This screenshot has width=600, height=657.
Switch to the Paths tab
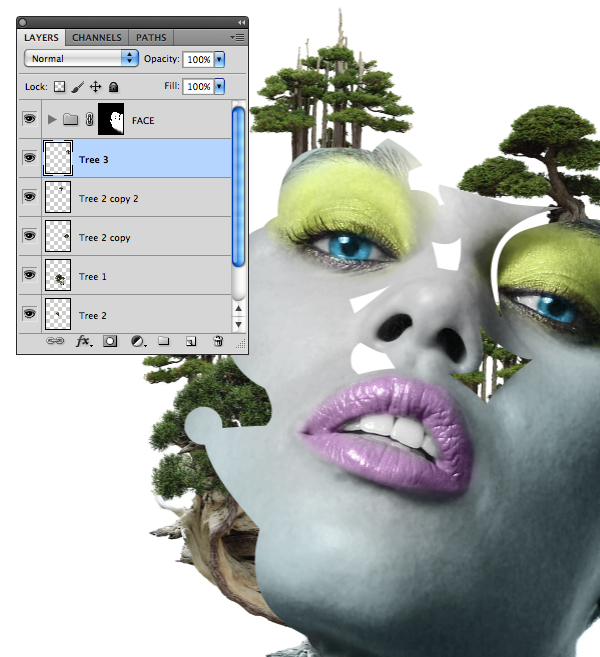pos(151,38)
